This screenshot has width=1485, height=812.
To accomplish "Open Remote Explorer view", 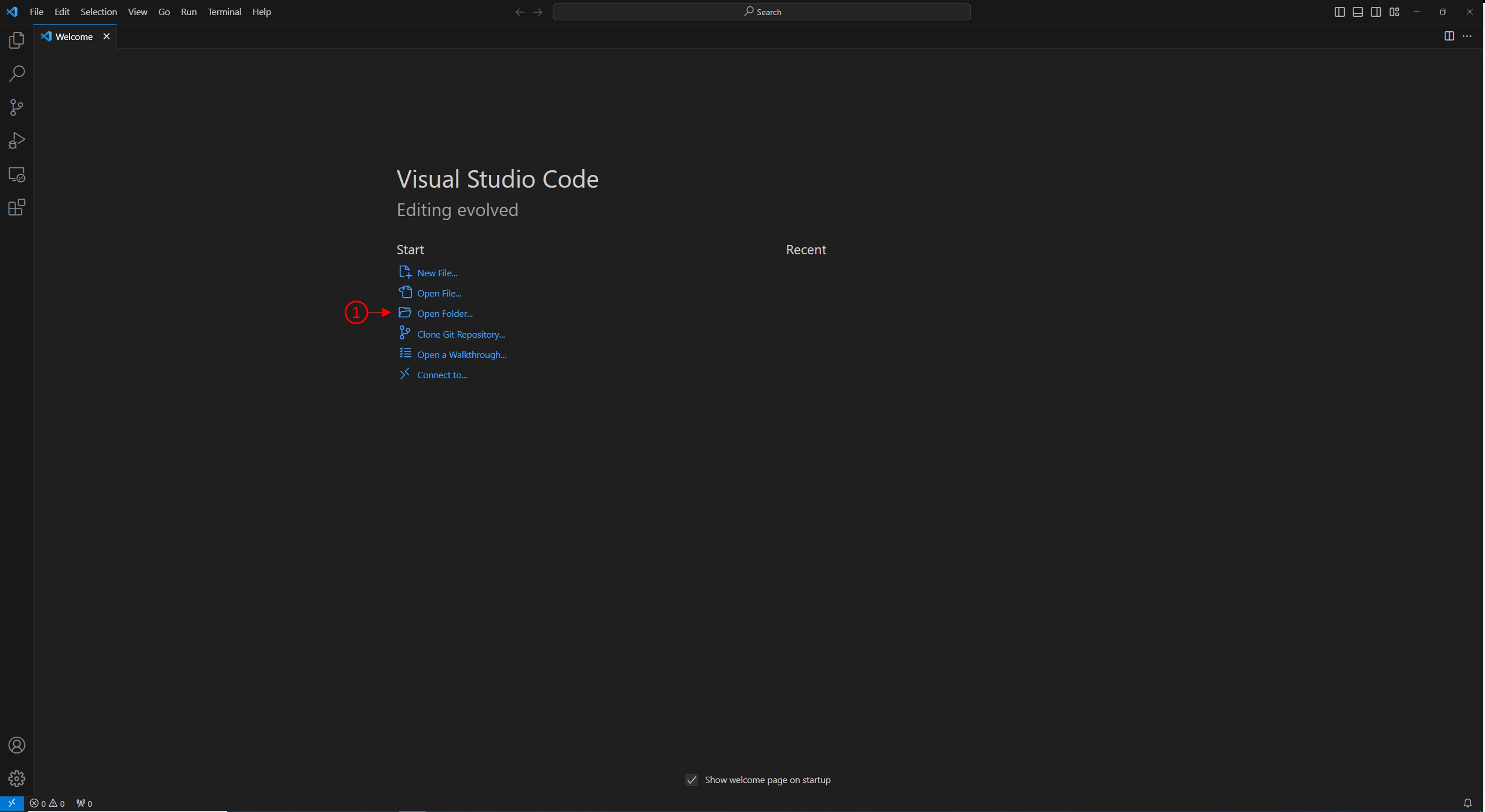I will point(17,174).
